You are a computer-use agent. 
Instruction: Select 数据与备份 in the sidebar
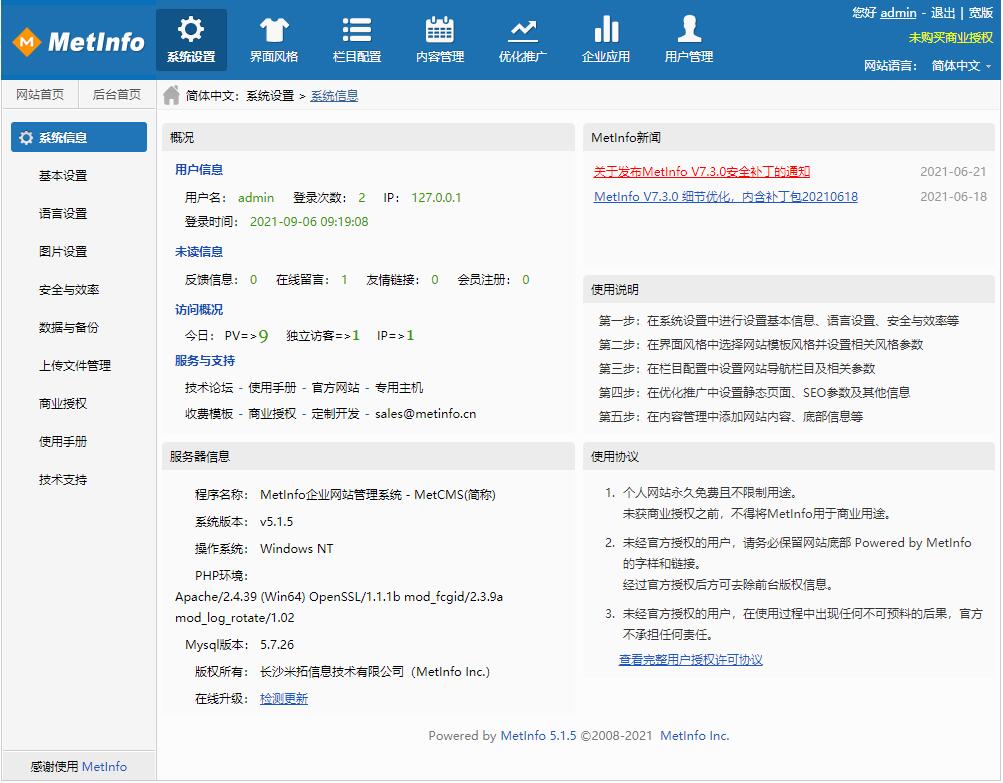coord(69,328)
